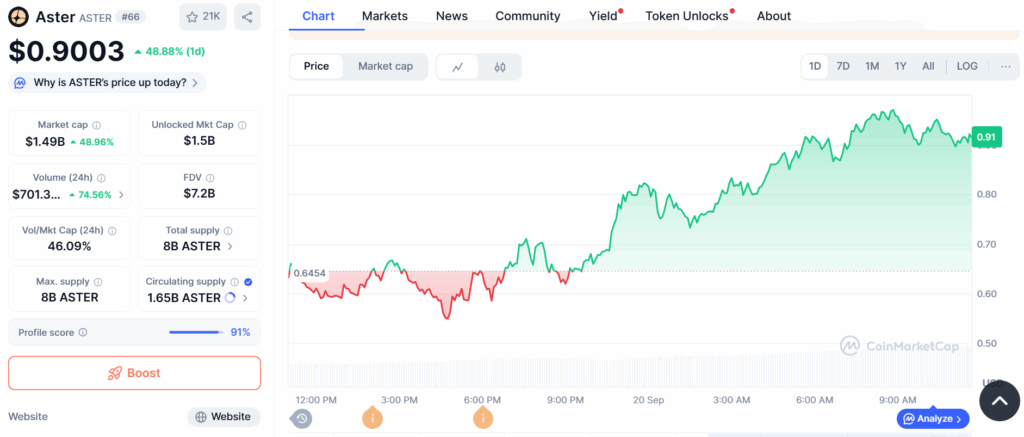This screenshot has width=1024, height=437.
Task: Click the Volume (24h) info icon
Action: (x=101, y=178)
